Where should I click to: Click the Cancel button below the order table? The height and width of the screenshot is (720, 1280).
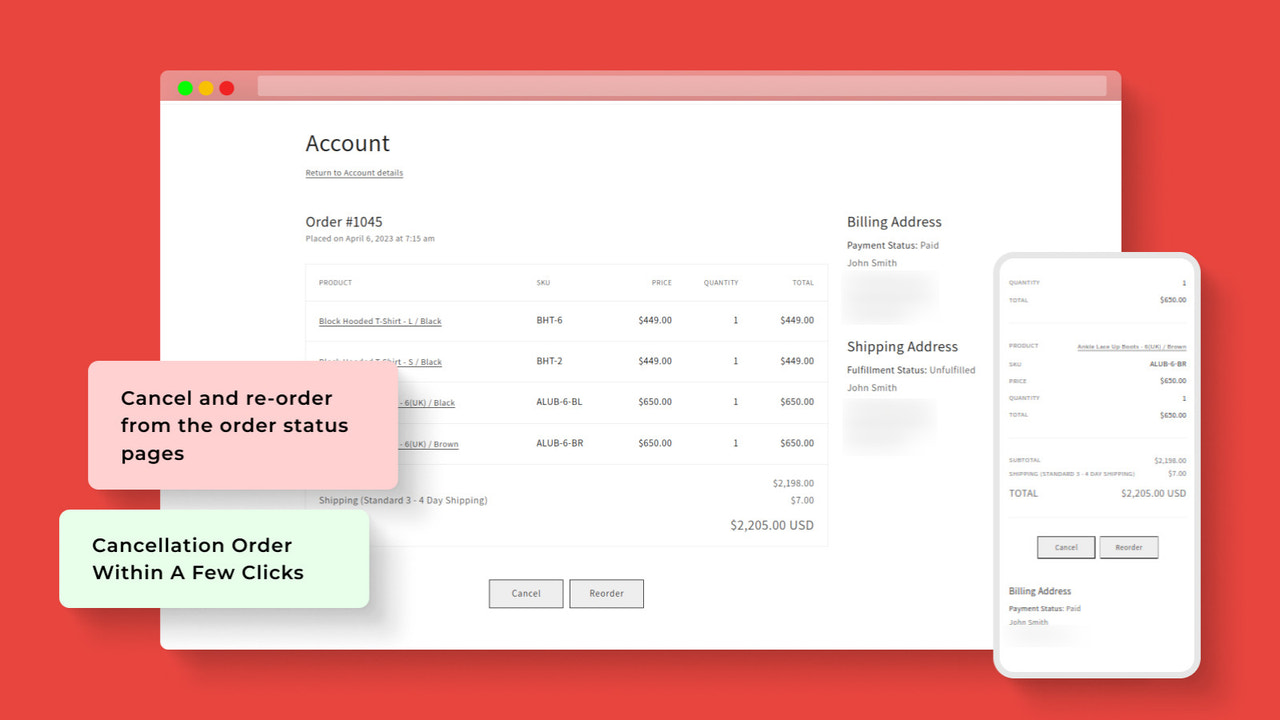pyautogui.click(x=525, y=593)
